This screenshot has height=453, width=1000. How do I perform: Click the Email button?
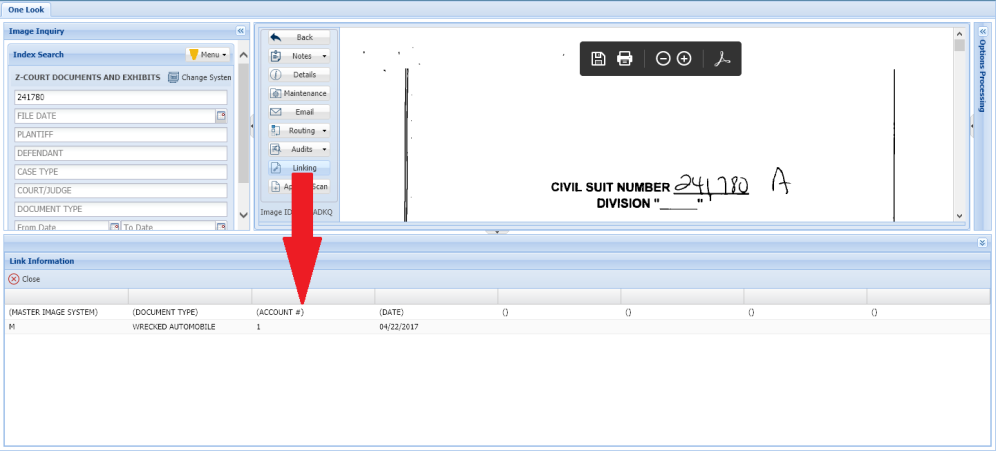[298, 112]
